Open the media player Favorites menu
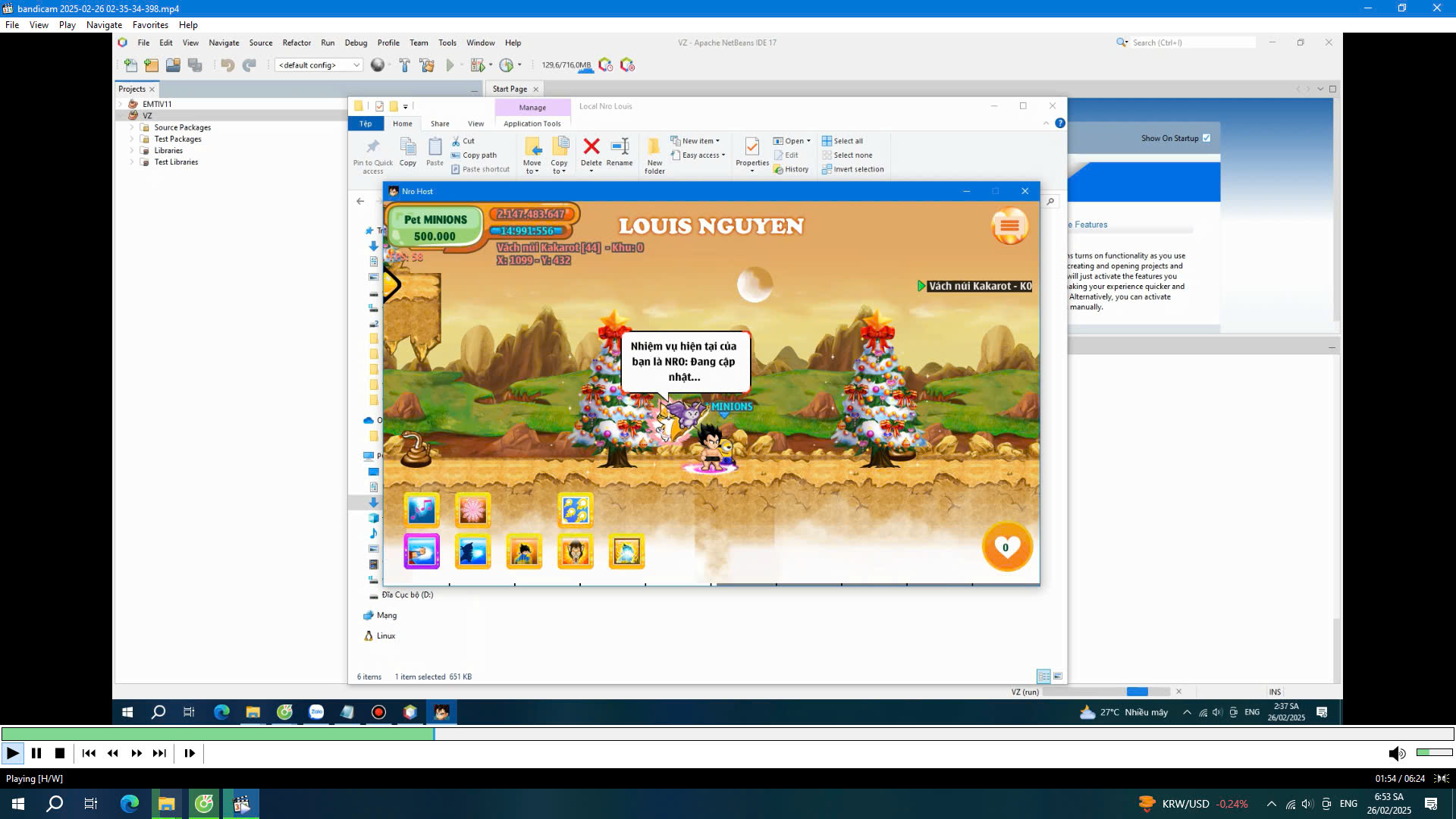The image size is (1456, 819). pos(150,25)
